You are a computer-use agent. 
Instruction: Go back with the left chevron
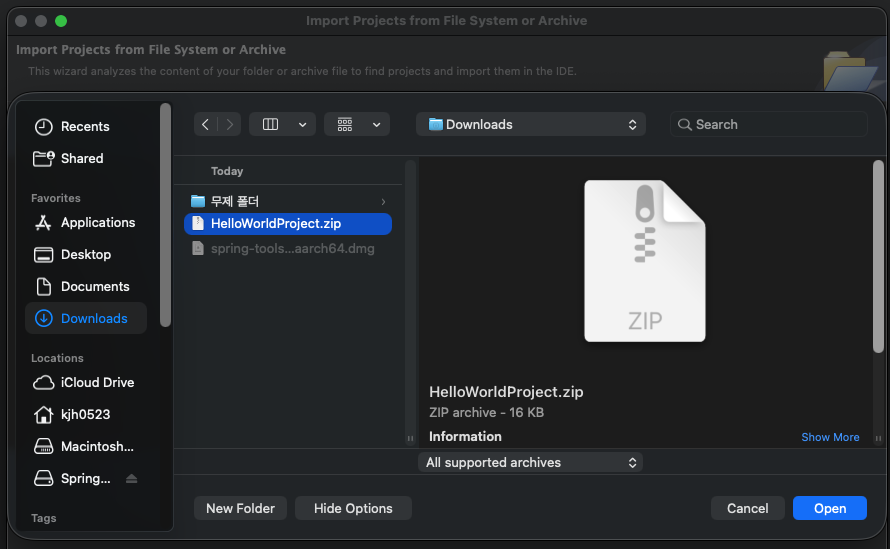205,124
